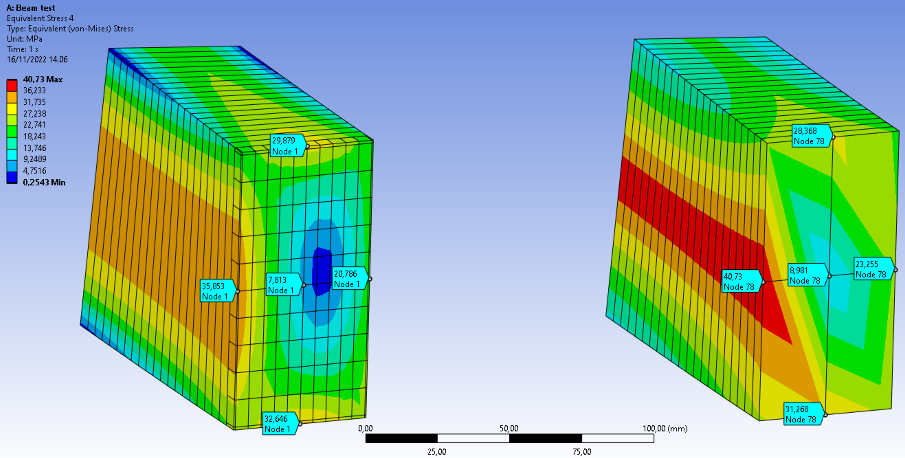Select the '0,2543 Min' legend label
Screen dimensions: 905x458
45,182
